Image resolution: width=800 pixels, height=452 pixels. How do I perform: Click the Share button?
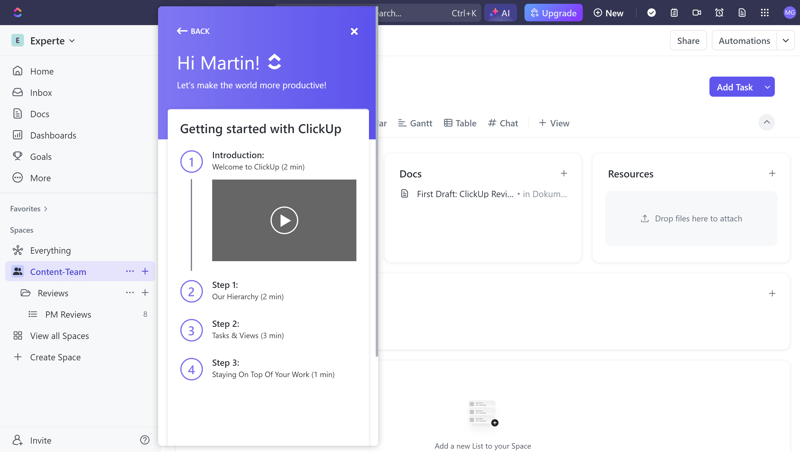pyautogui.click(x=688, y=41)
